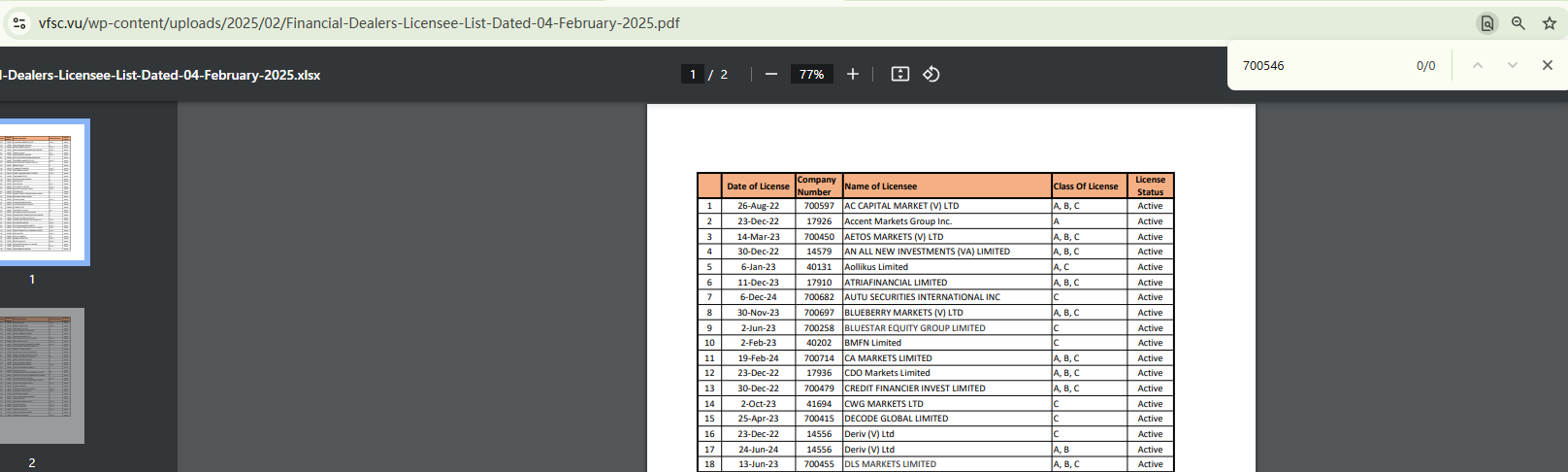Click the find-in-page icon in address bar
Screen dimensions: 1568x472
[1486, 23]
